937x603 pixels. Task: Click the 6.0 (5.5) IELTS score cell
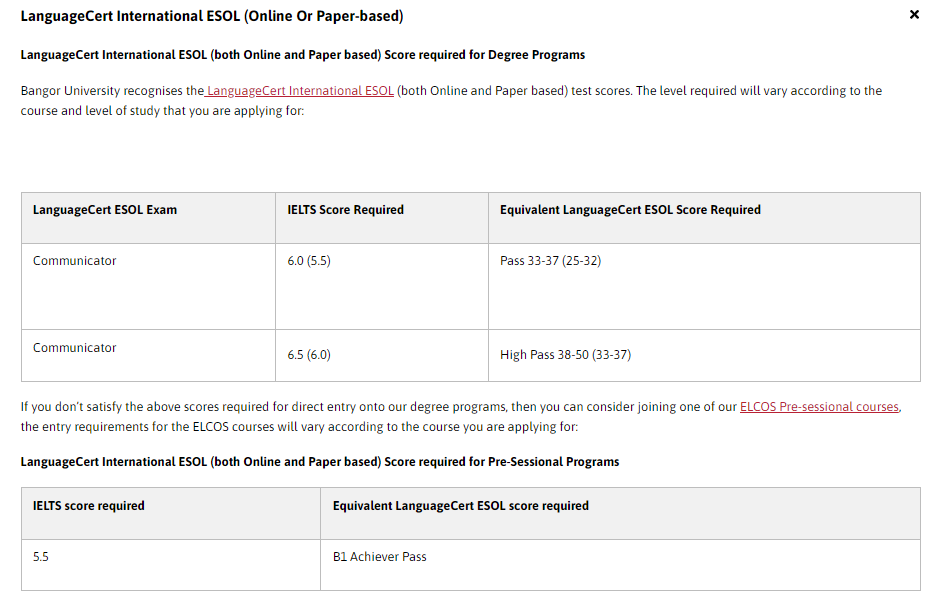coord(382,286)
